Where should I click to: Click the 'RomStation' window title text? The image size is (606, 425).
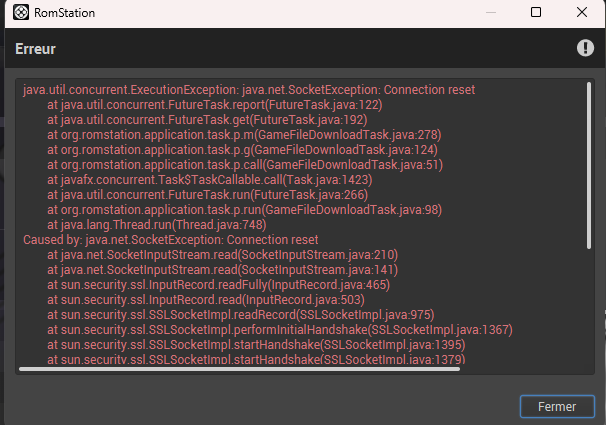65,13
